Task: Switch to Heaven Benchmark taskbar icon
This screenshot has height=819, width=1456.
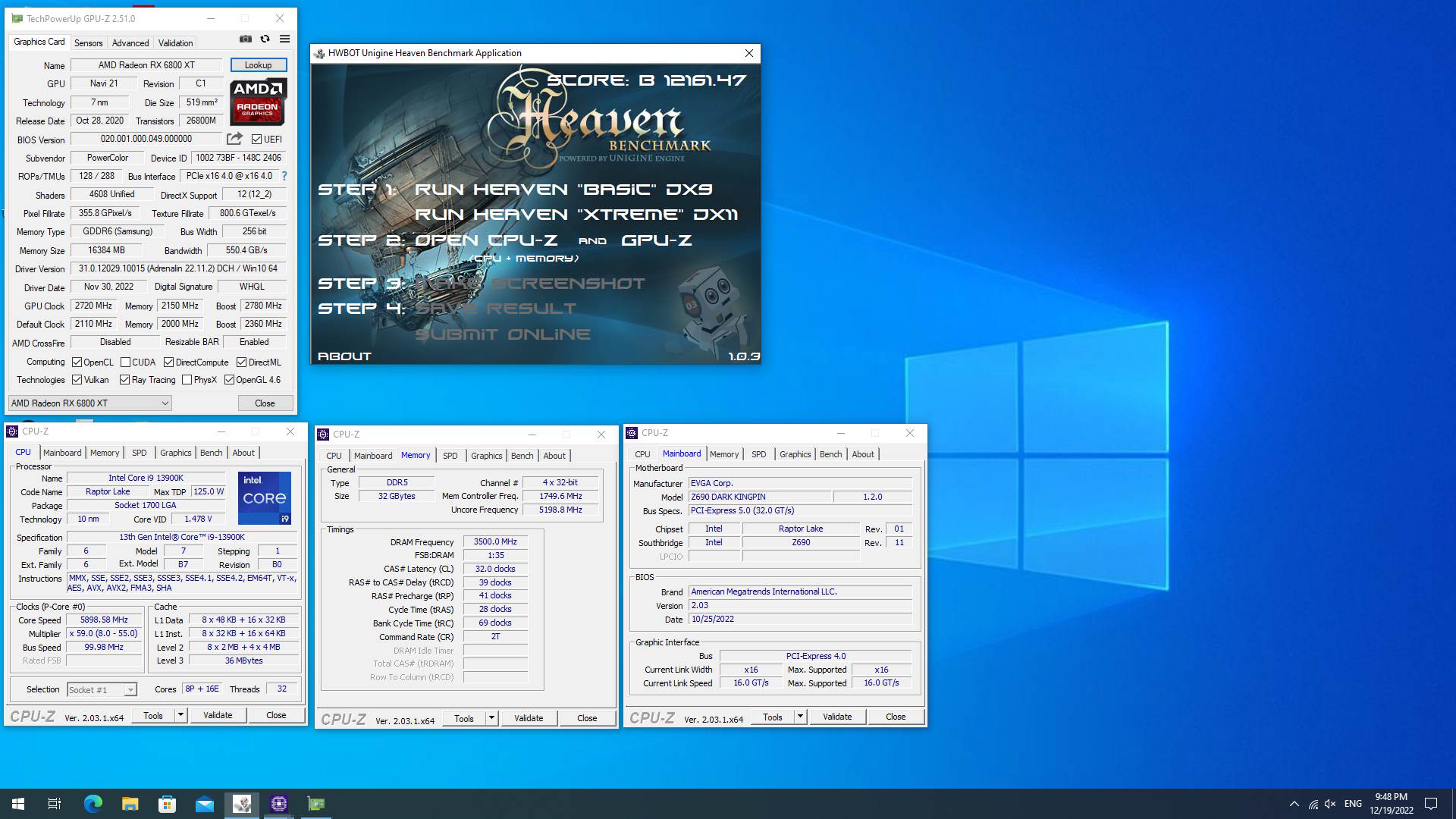Action: click(242, 804)
